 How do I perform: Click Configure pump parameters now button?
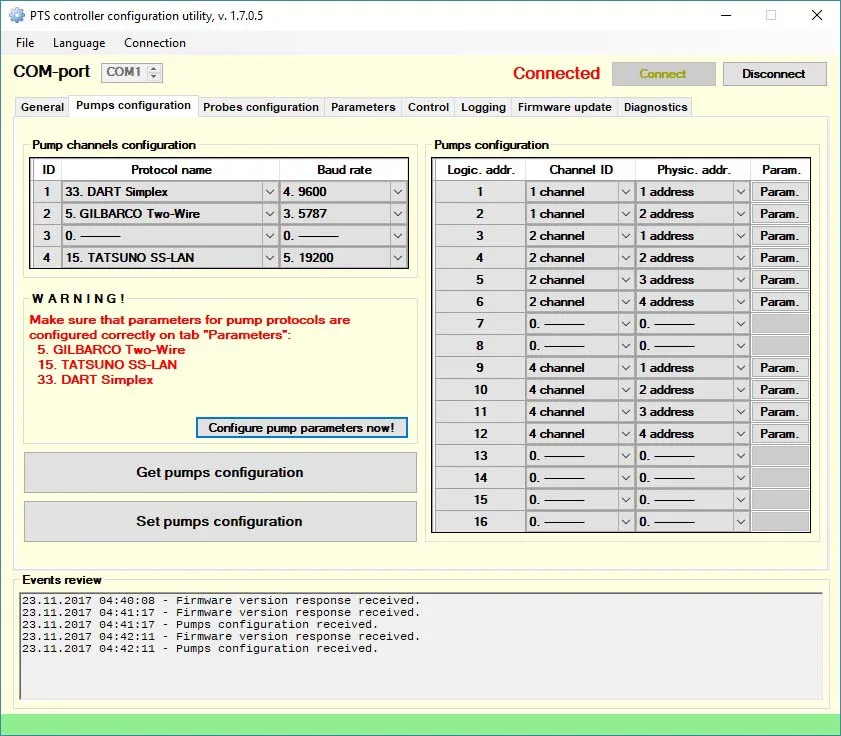tap(301, 428)
